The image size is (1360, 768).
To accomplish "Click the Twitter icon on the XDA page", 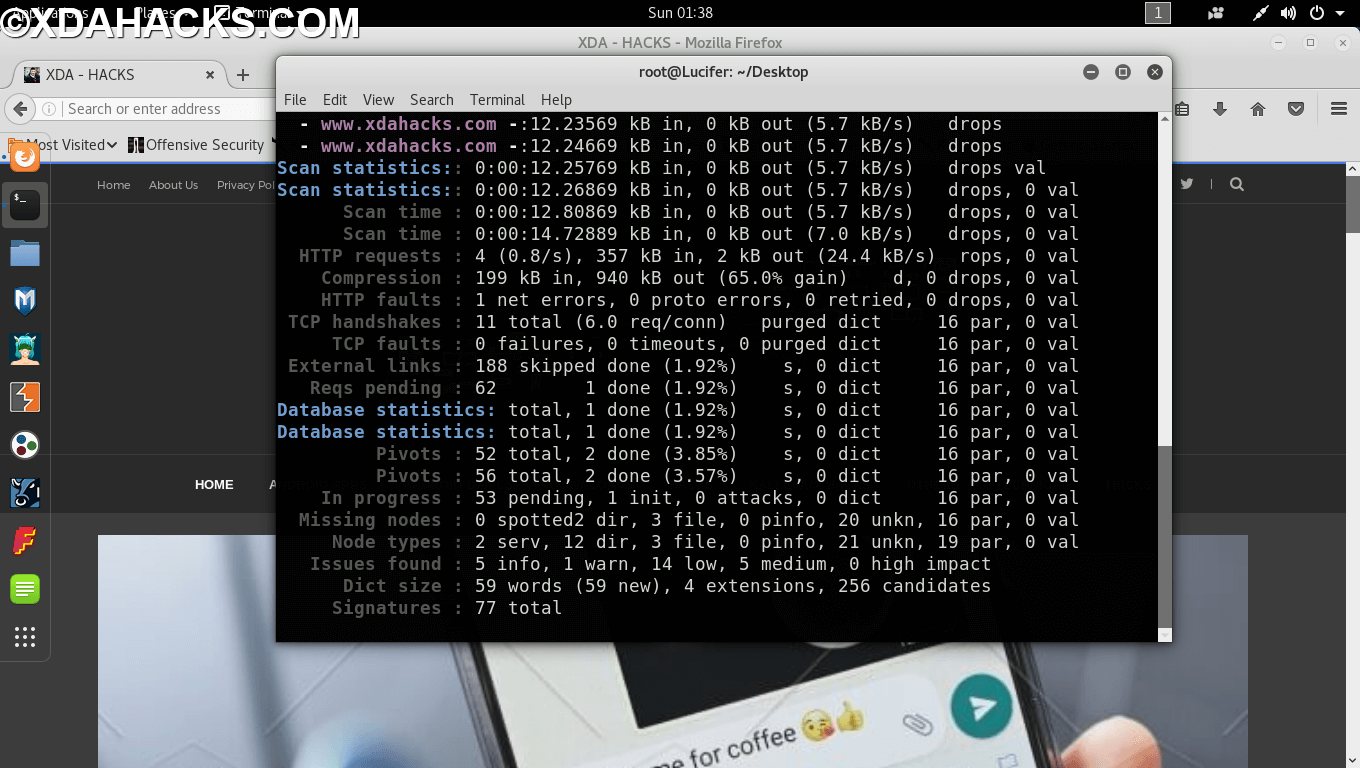I will coord(1186,184).
